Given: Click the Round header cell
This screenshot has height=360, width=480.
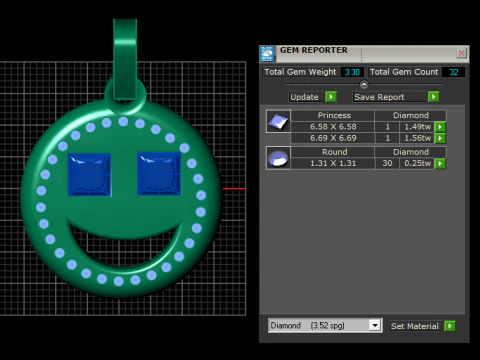Looking at the screenshot, I should (334, 152).
